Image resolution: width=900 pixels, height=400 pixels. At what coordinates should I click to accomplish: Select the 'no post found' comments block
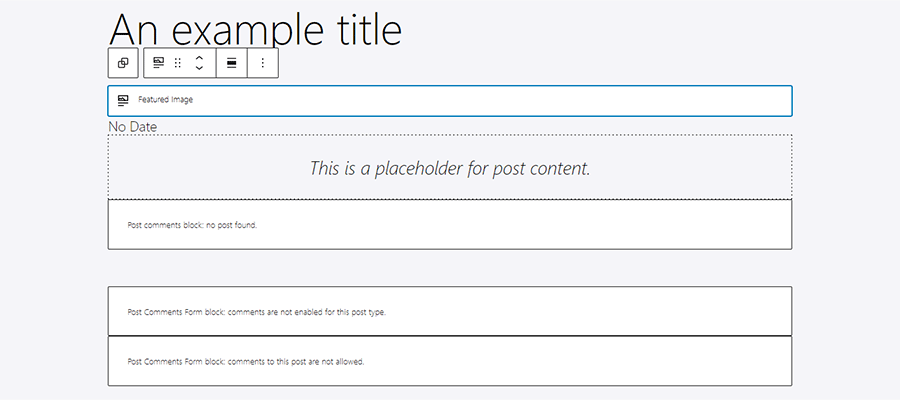coord(450,225)
